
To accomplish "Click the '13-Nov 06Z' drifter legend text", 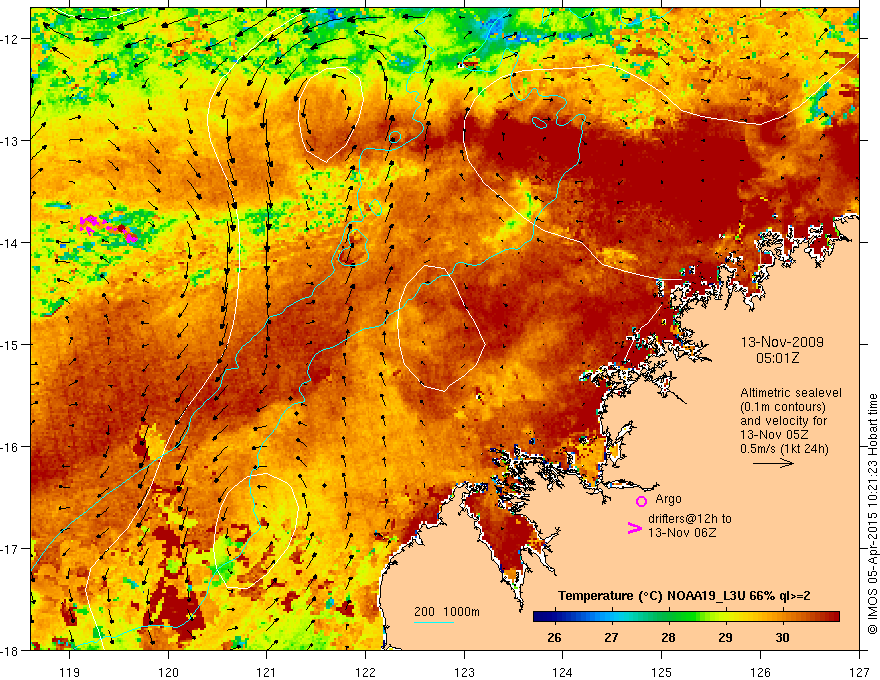I will (x=682, y=532).
